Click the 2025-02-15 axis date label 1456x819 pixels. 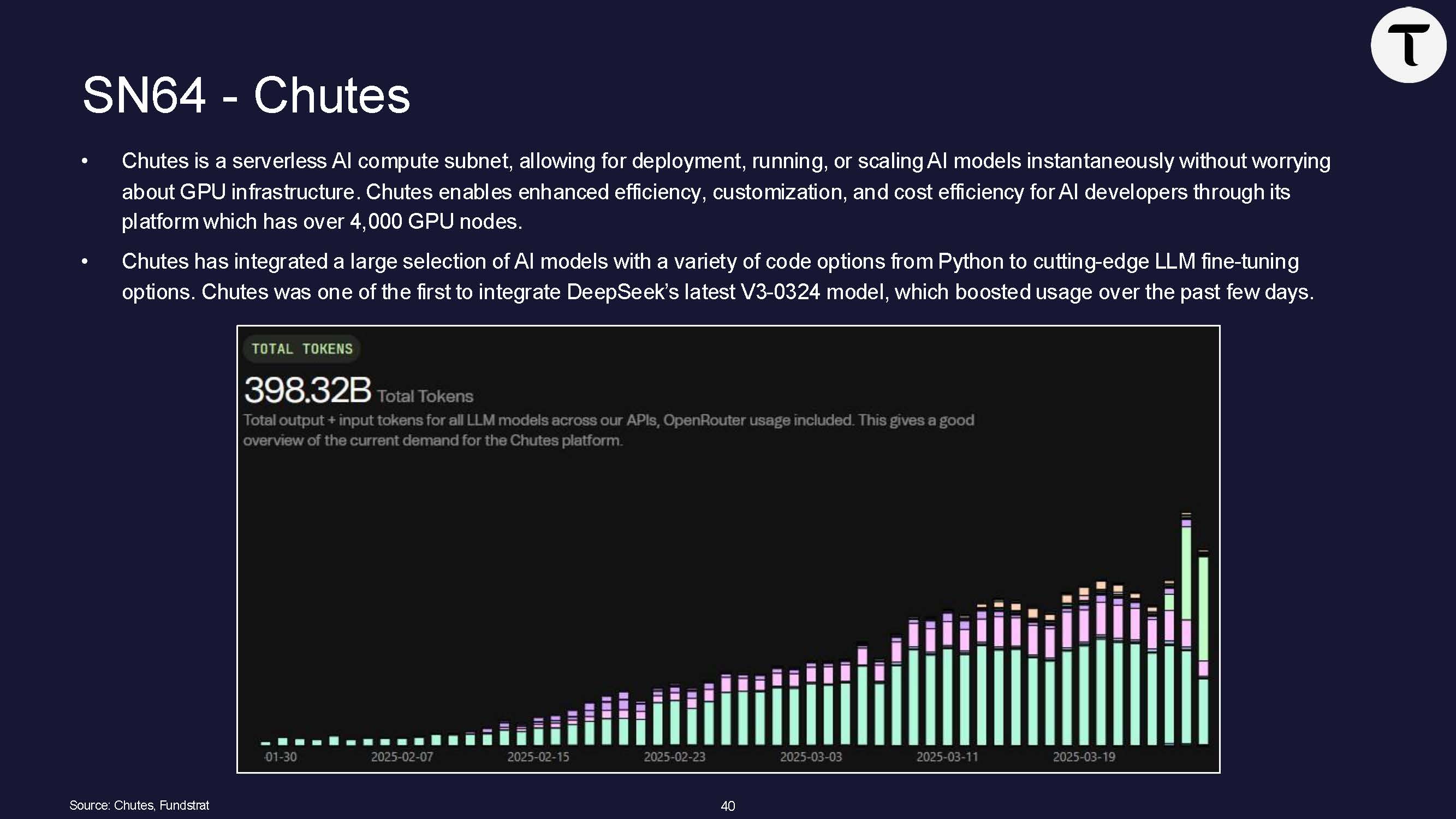click(538, 757)
